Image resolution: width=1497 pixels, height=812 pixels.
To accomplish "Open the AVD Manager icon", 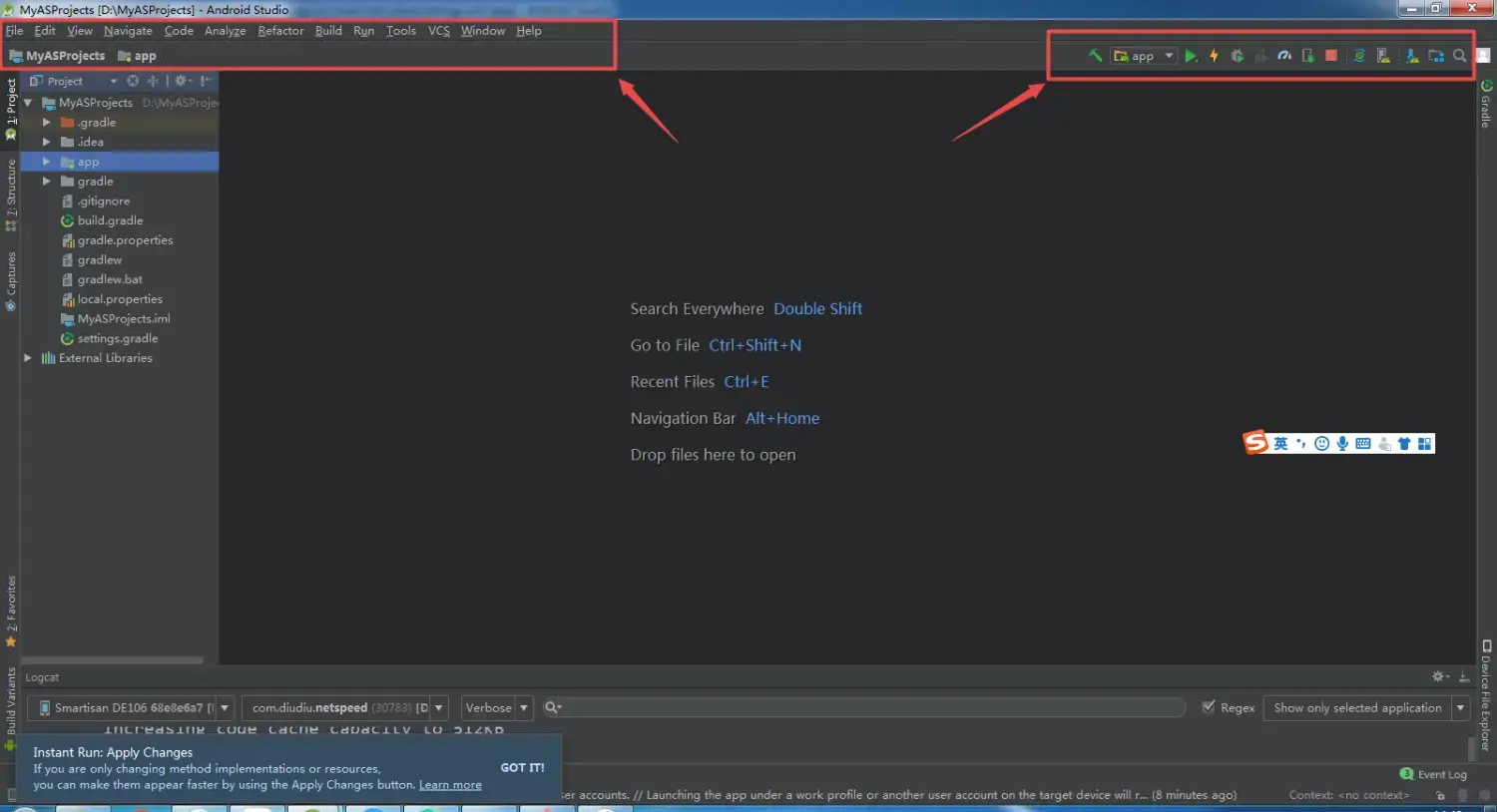I will coord(1384,55).
